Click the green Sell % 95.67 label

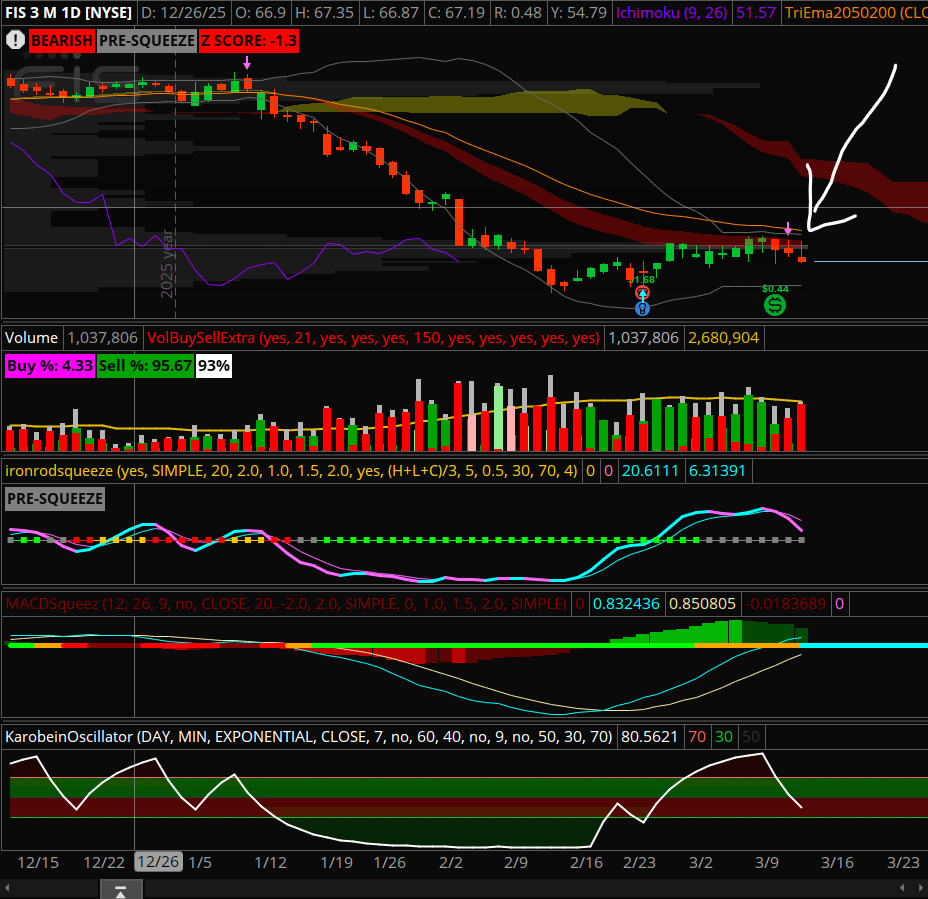(x=145, y=366)
